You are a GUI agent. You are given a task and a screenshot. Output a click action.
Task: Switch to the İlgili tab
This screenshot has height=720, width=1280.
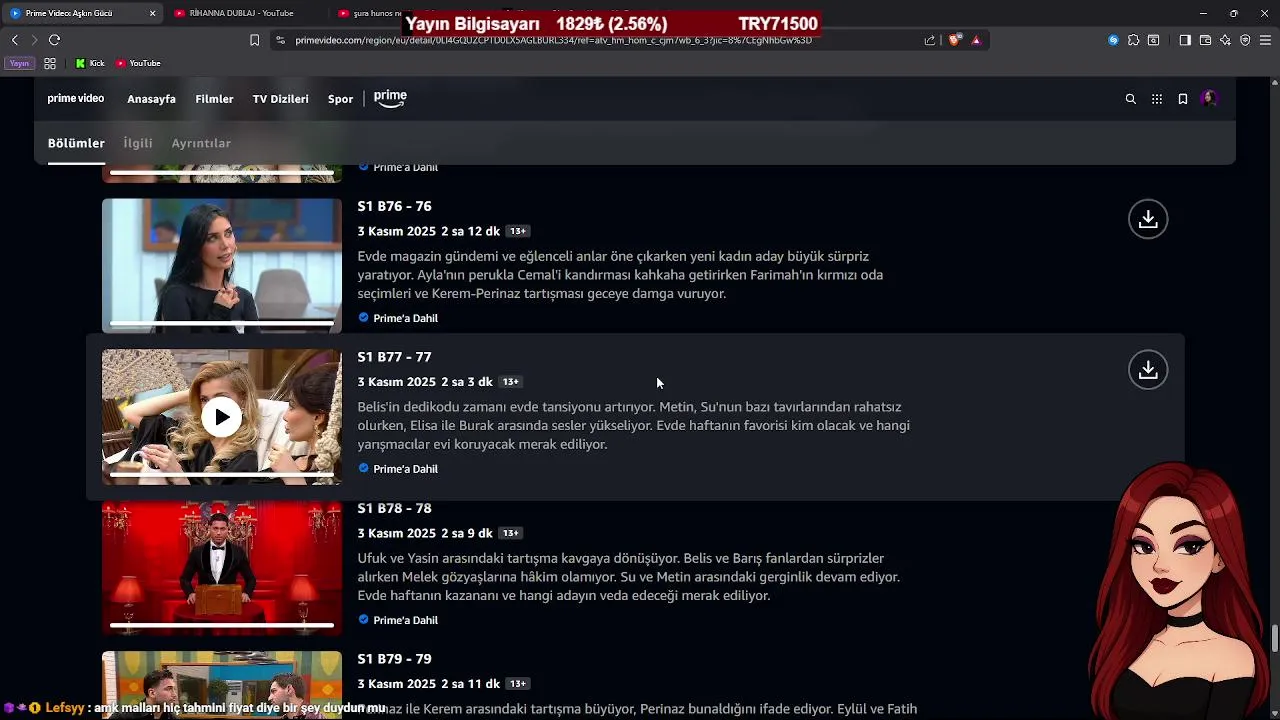138,143
